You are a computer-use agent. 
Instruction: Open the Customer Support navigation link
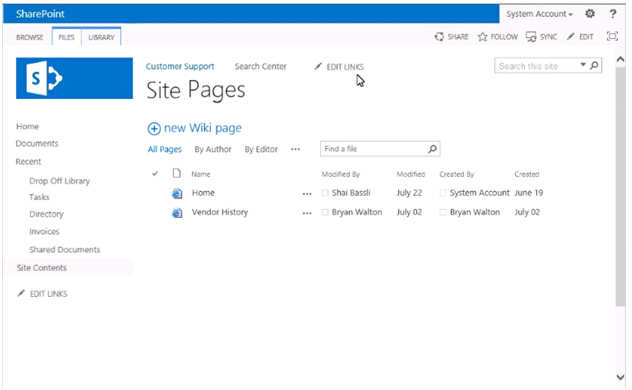point(180,66)
